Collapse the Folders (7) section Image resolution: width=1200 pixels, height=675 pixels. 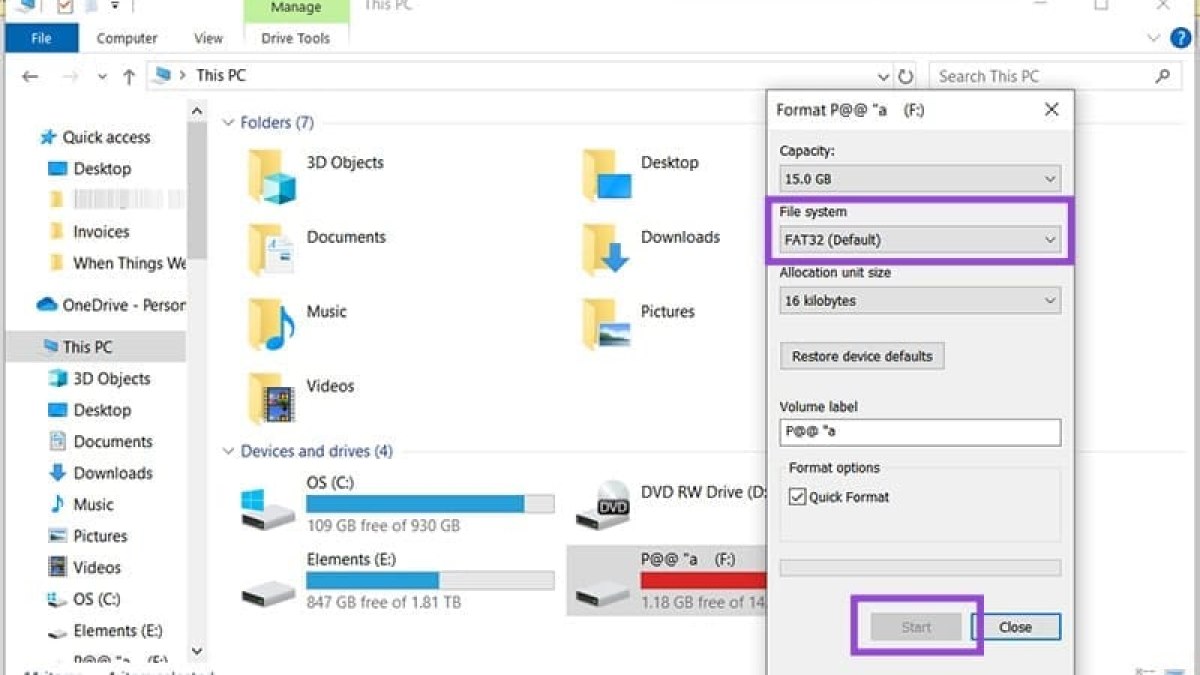click(x=228, y=123)
